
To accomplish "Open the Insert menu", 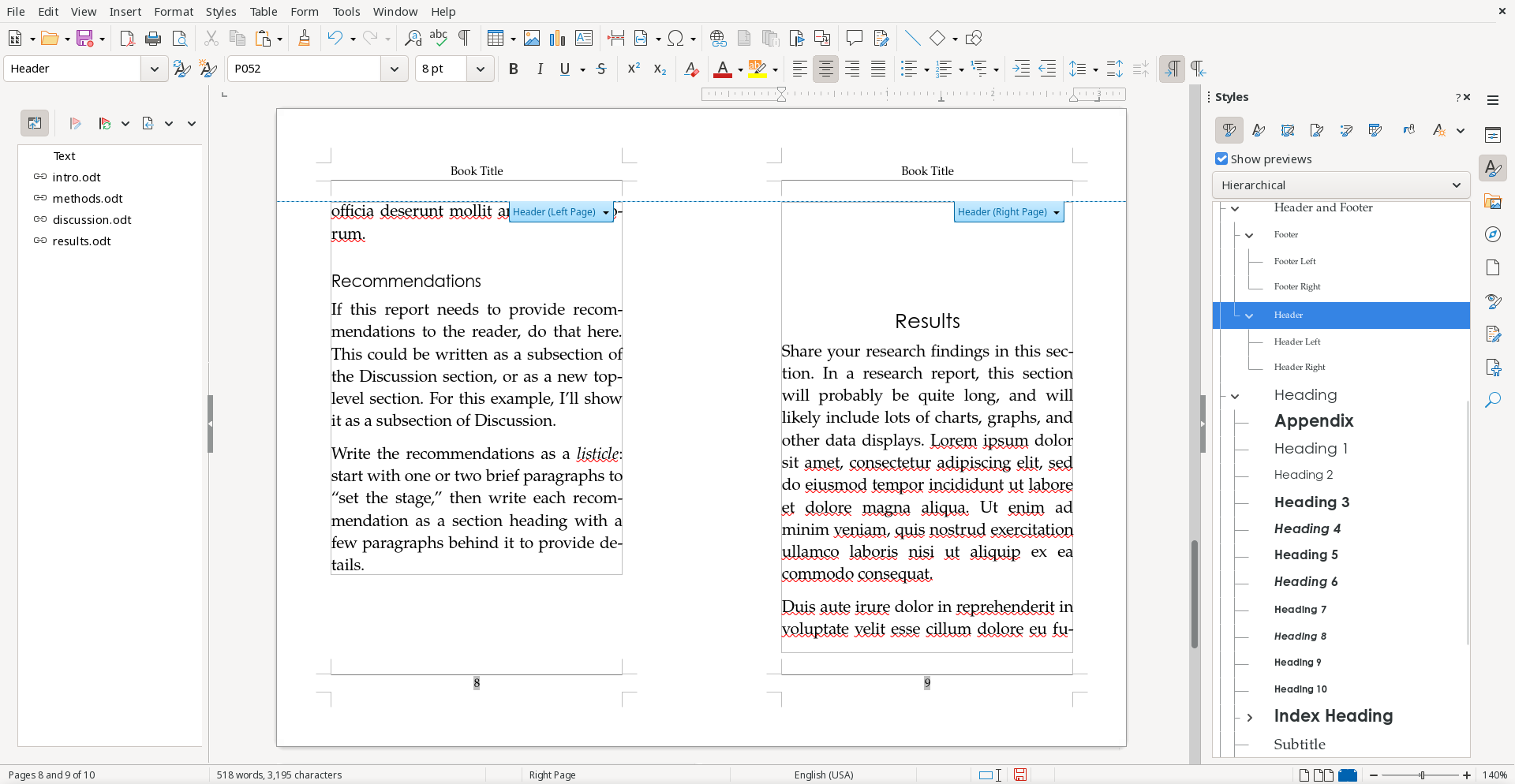I will 125,11.
